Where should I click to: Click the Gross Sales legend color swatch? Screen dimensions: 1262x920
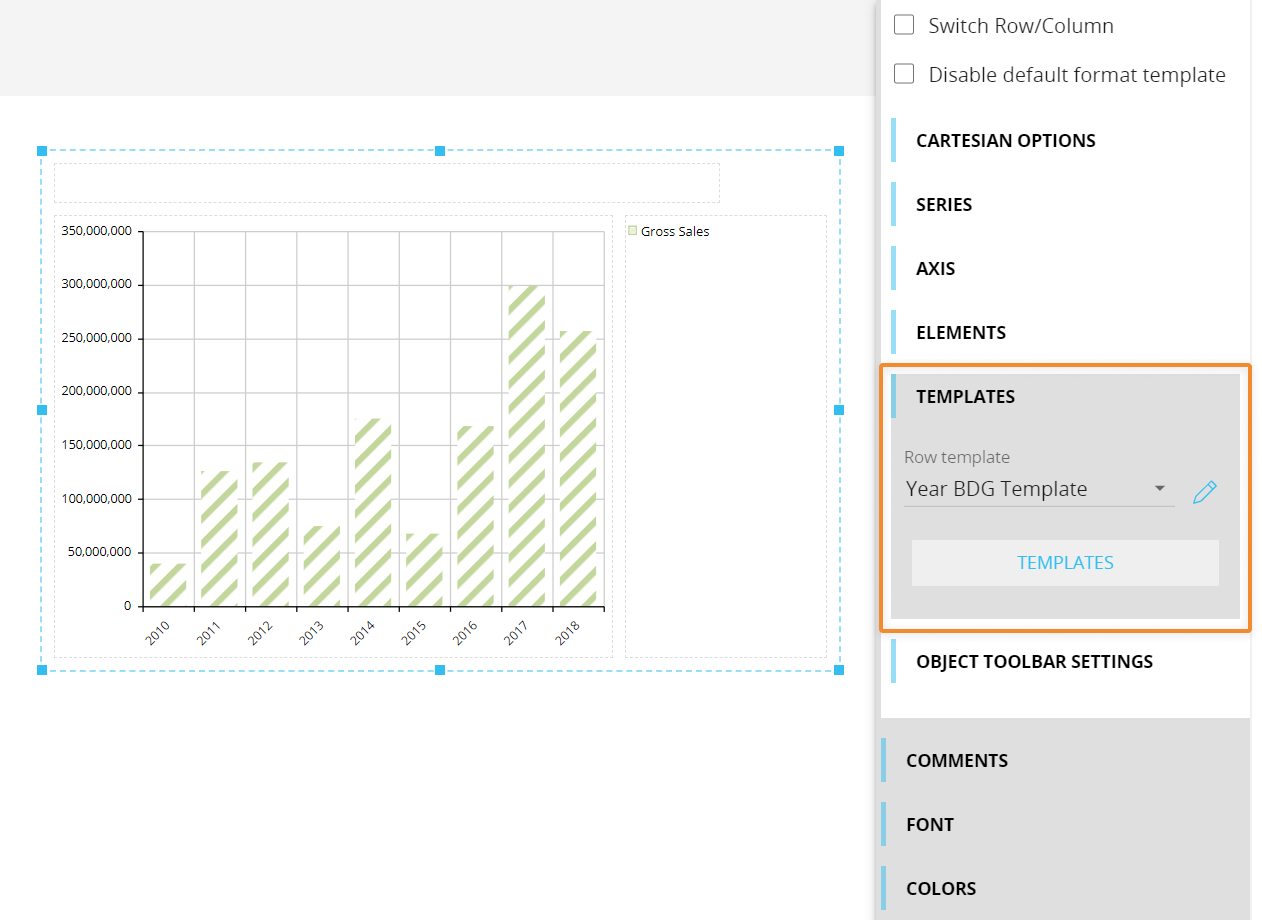coord(632,231)
